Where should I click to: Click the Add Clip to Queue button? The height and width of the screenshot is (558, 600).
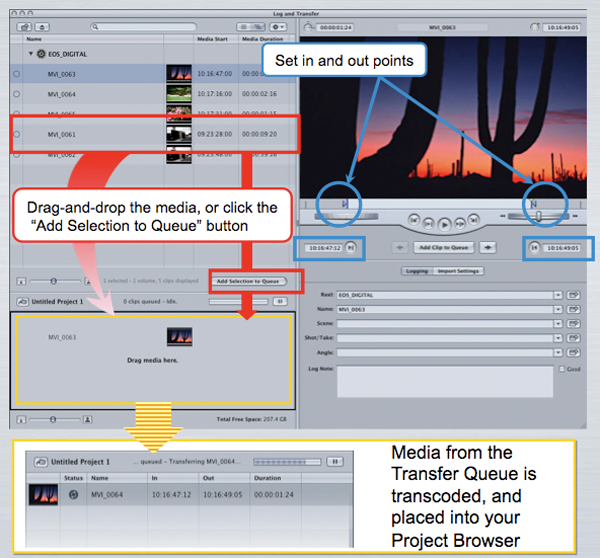tap(443, 248)
